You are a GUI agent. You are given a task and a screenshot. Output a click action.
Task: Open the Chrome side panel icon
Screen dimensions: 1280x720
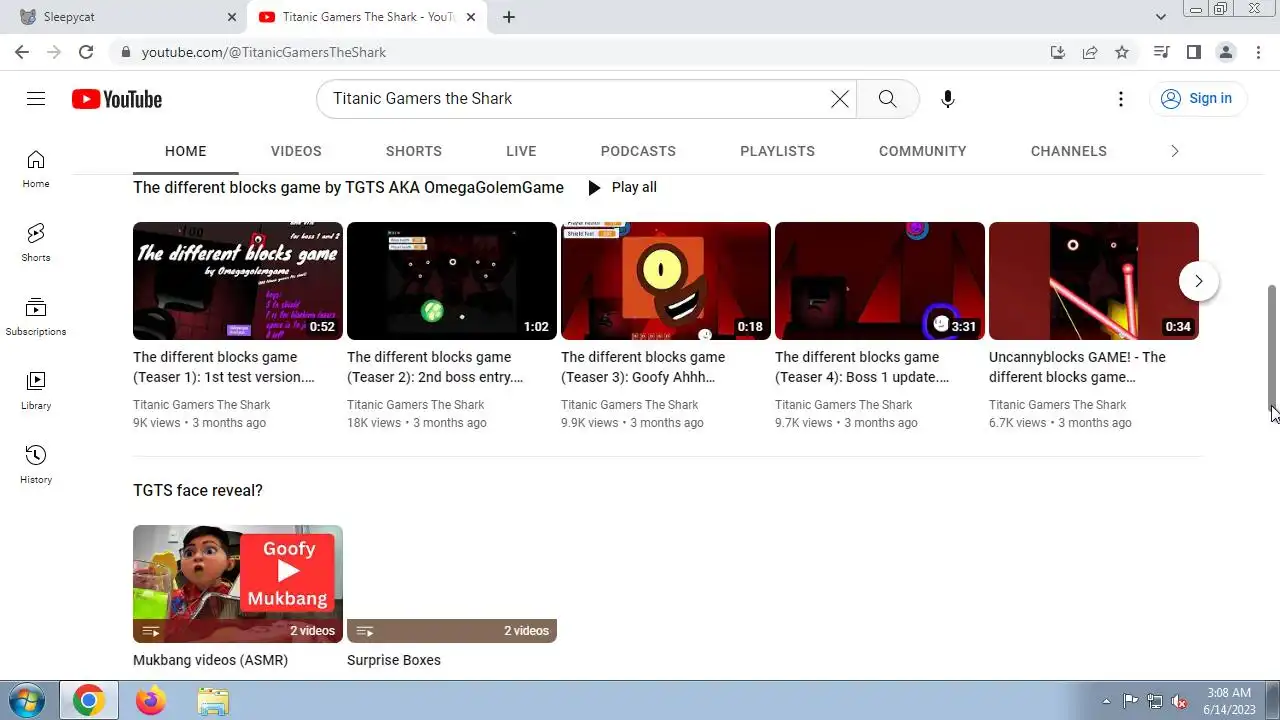tap(1194, 52)
